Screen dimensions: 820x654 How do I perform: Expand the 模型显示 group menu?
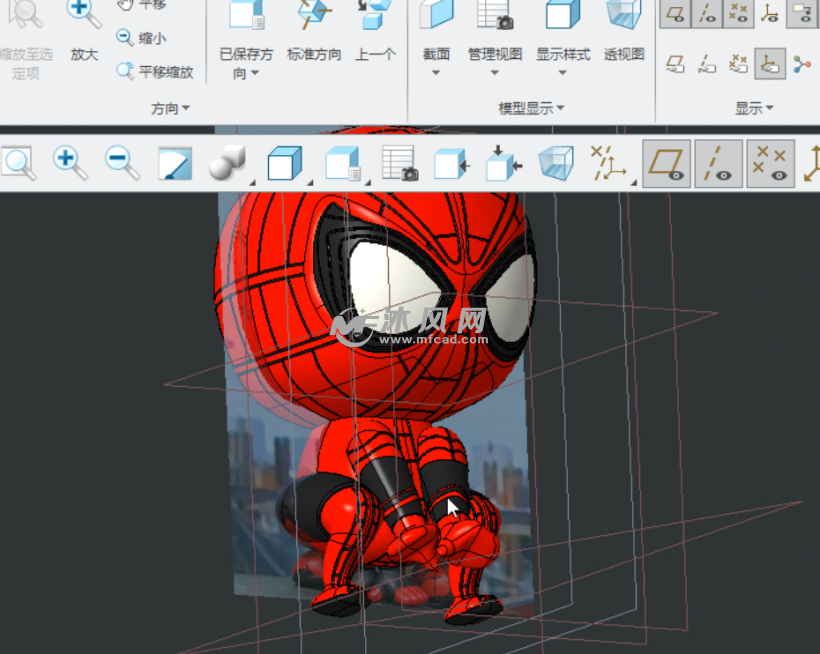pos(531,108)
